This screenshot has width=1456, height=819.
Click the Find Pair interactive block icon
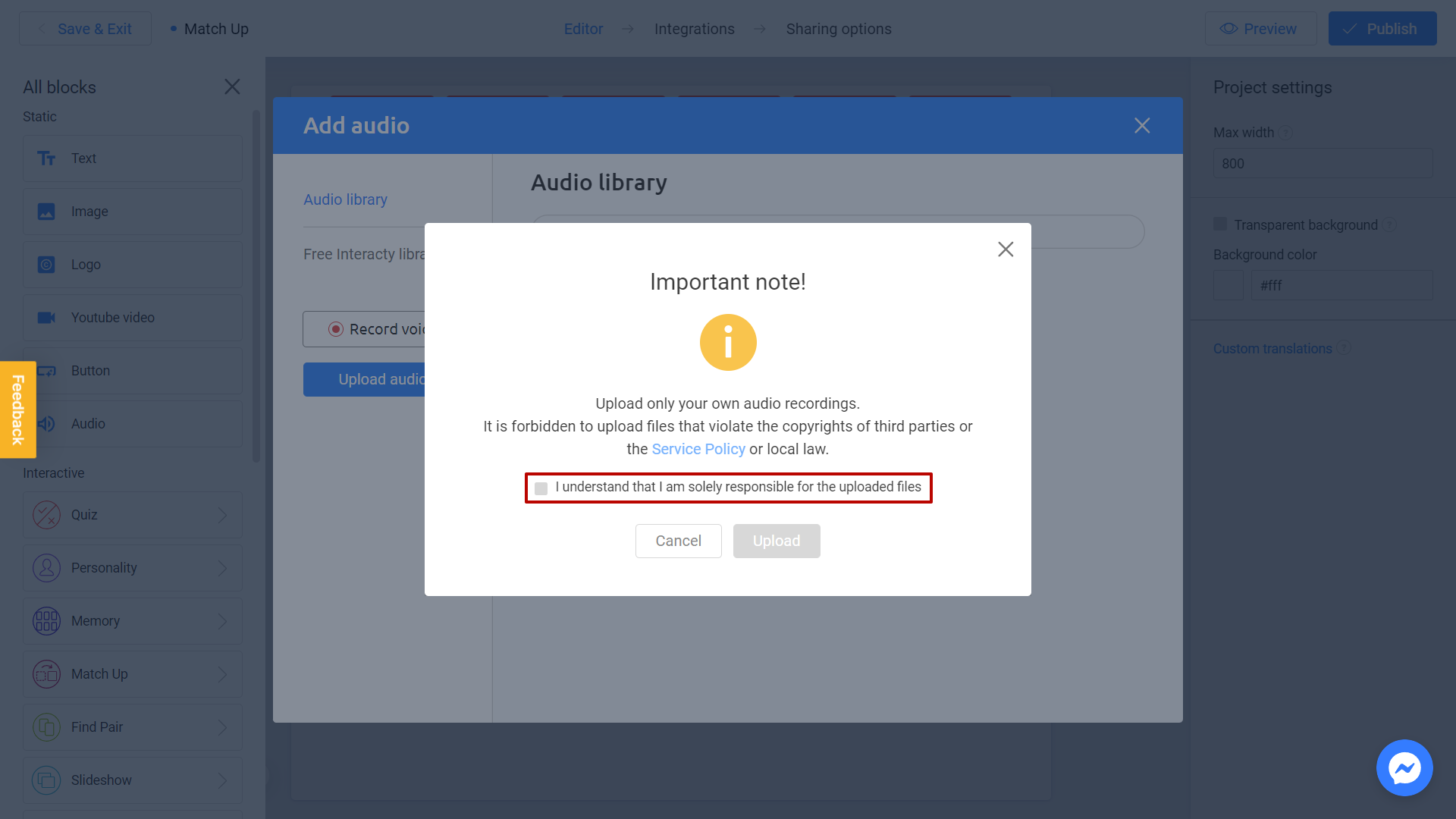tap(46, 726)
